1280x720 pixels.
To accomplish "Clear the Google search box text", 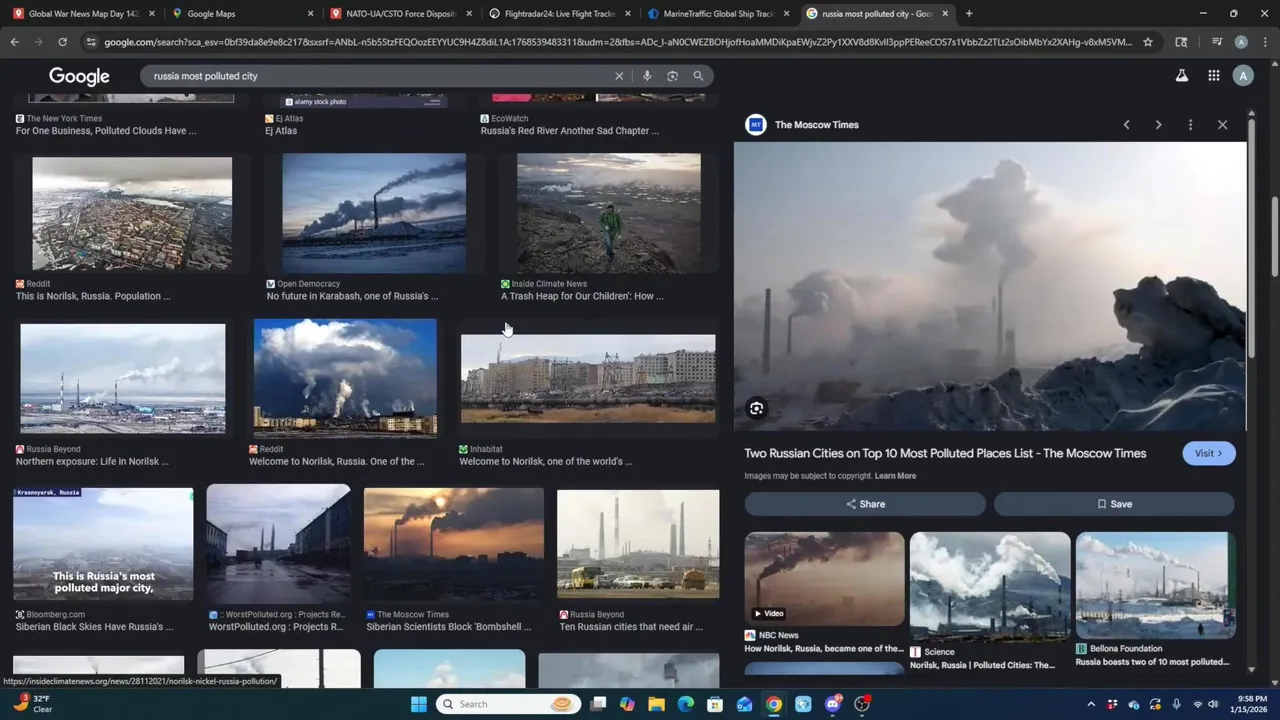I will [619, 76].
